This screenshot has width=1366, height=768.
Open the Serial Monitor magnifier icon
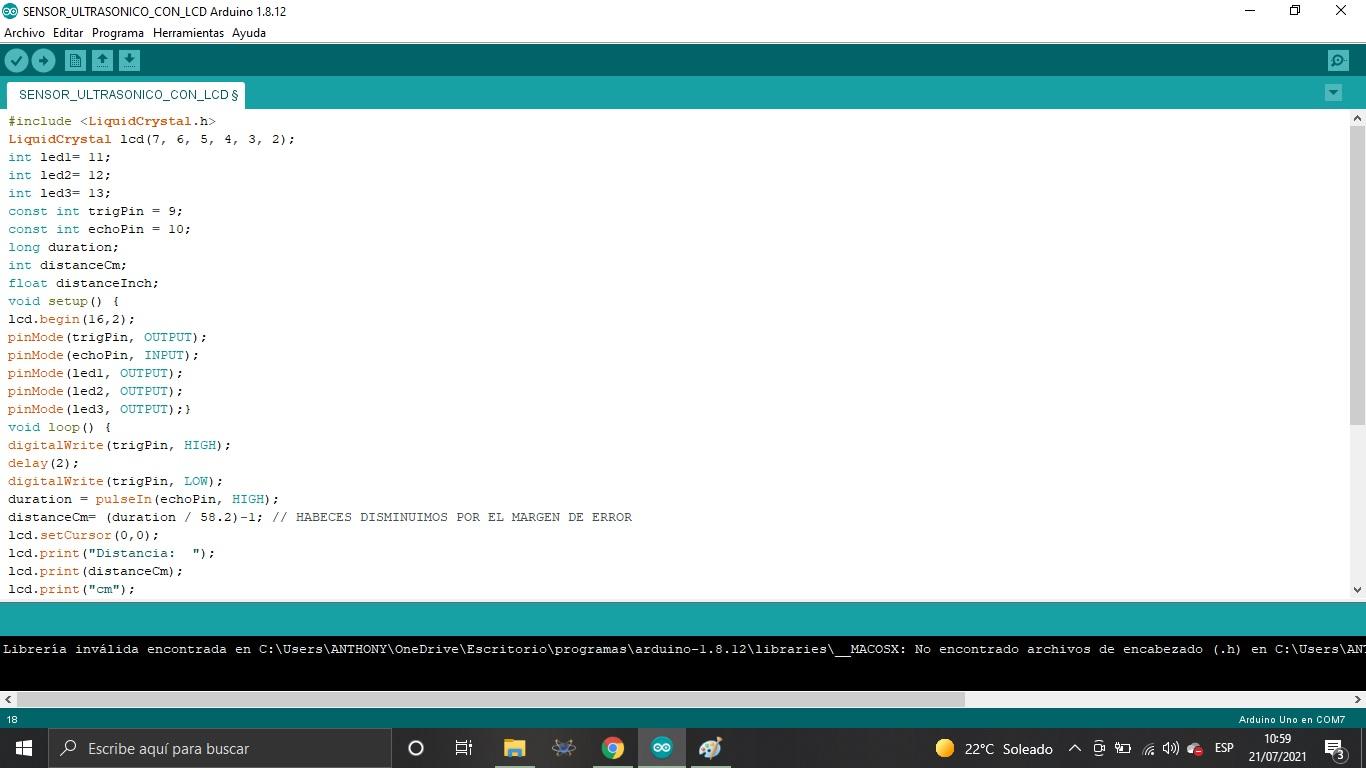(x=1338, y=61)
